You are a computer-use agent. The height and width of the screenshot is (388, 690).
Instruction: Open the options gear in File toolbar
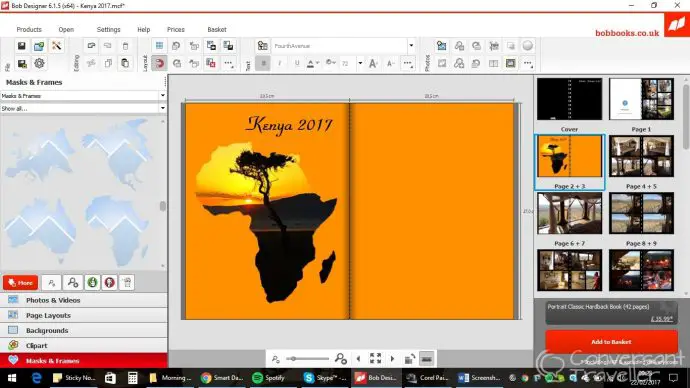39,63
